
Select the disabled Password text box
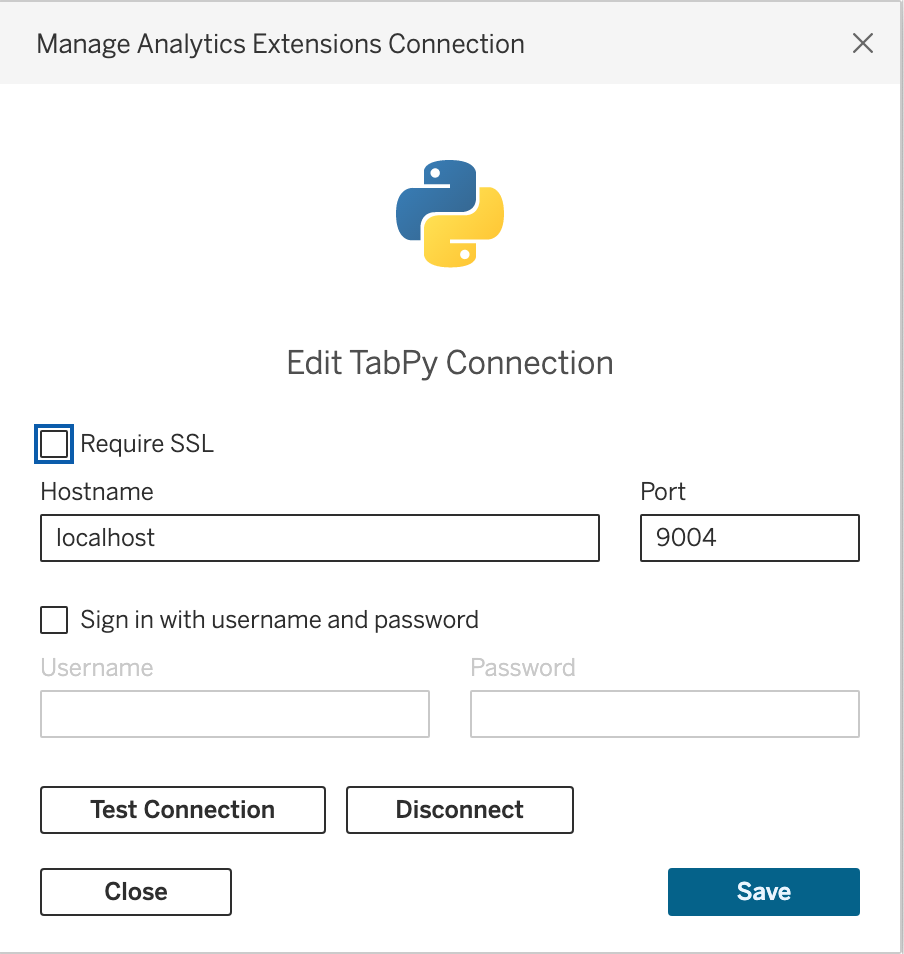(x=664, y=714)
